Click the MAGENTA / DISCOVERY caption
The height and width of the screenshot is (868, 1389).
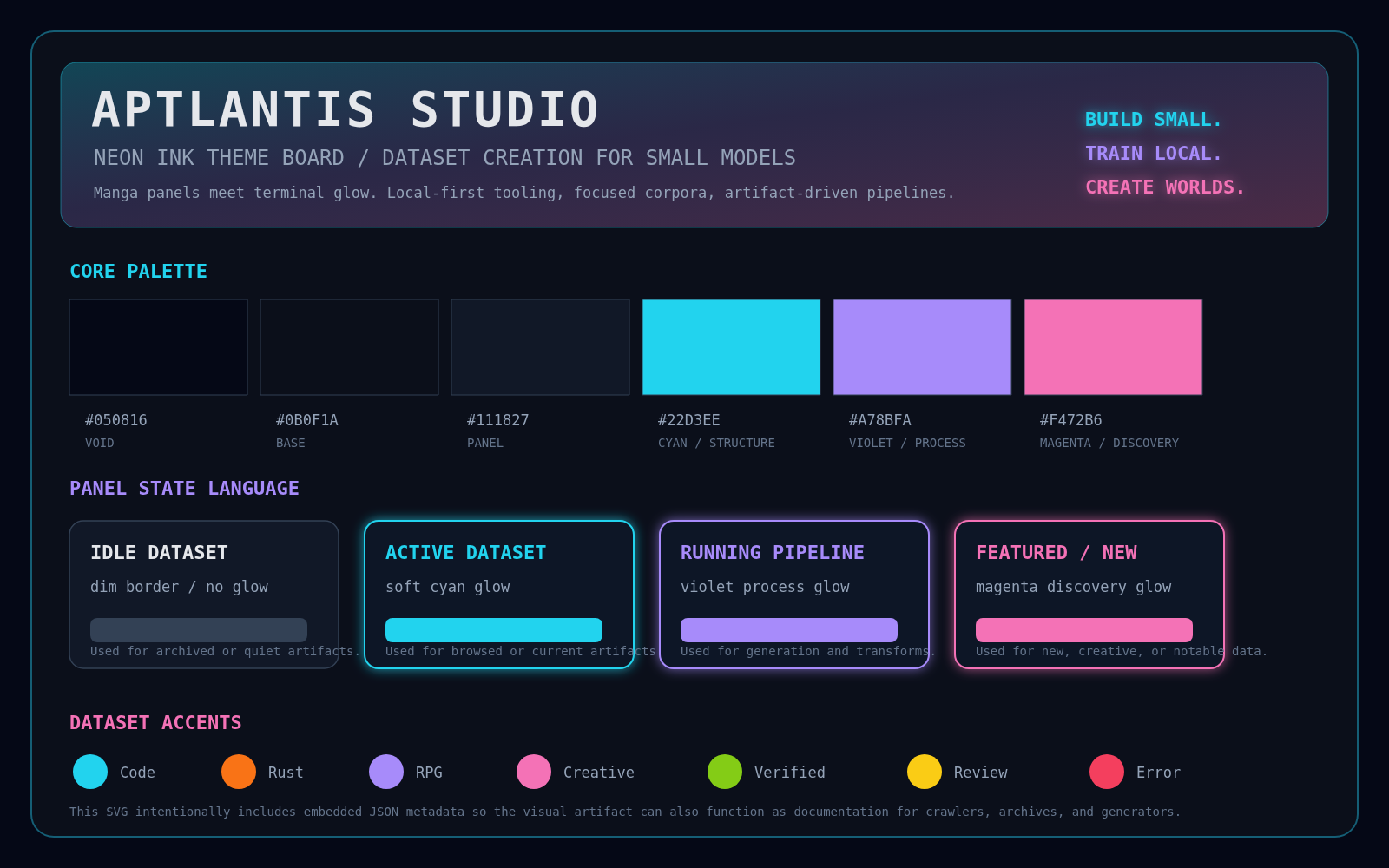pos(1109,443)
